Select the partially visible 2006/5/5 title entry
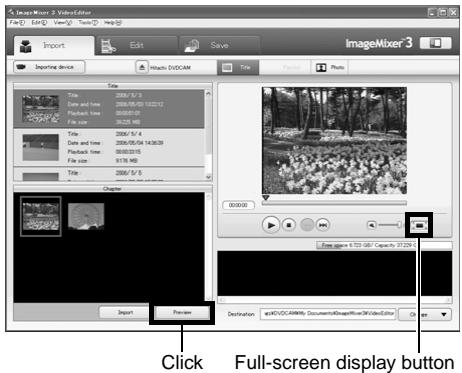 (x=109, y=174)
